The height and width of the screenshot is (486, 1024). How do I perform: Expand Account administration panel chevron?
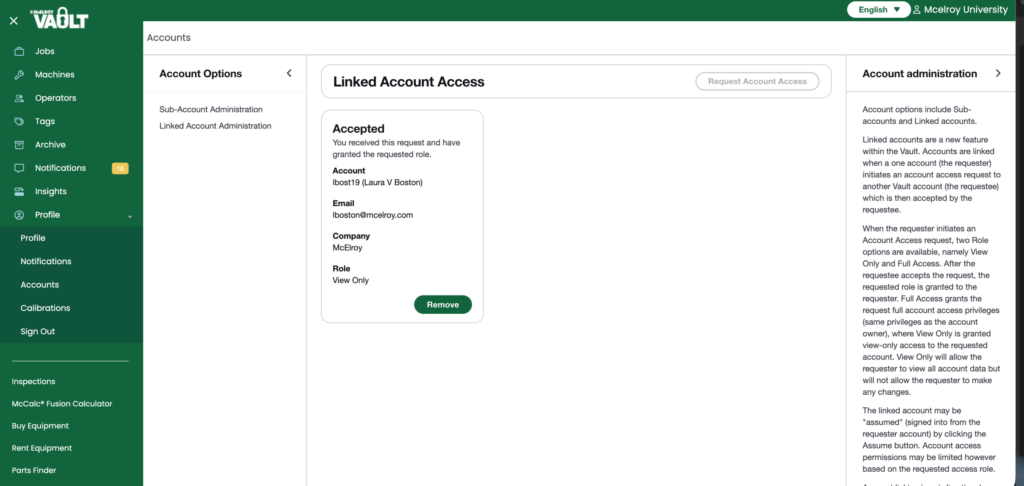(x=998, y=73)
